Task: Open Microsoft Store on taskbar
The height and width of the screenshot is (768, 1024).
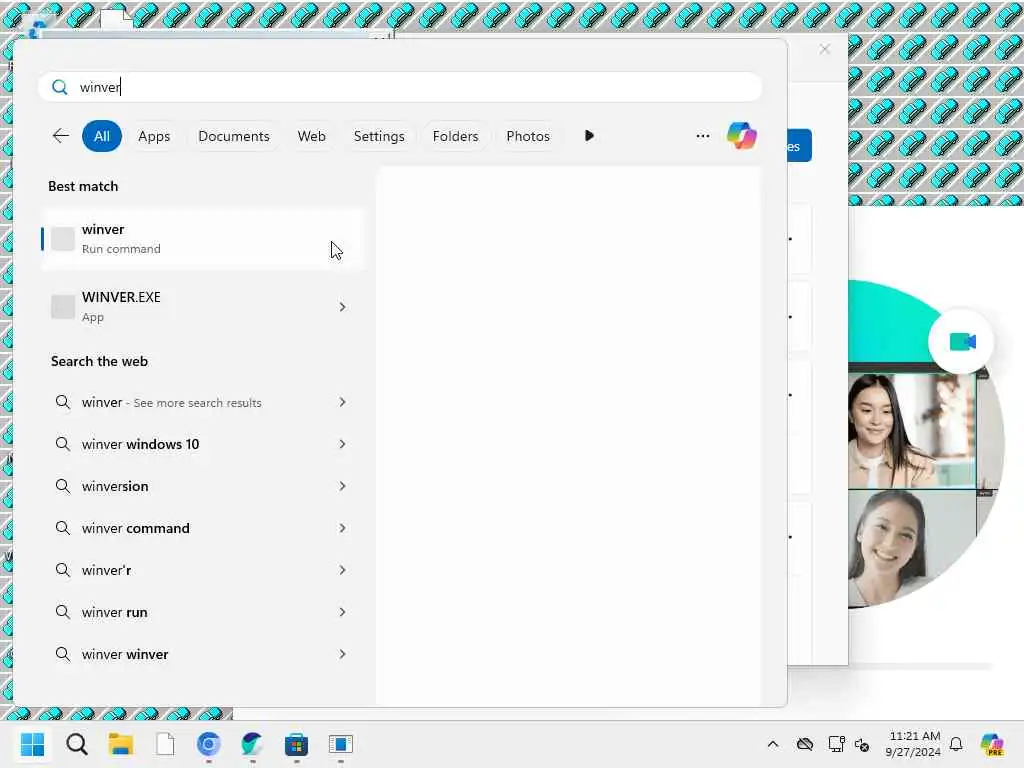Action: 296,744
